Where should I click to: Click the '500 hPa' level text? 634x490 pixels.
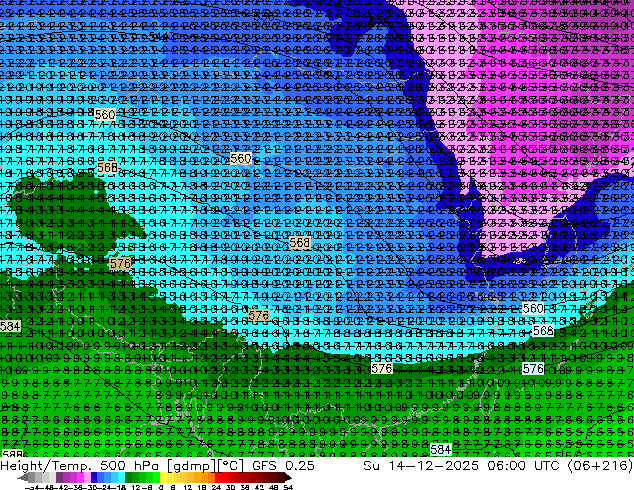point(129,465)
